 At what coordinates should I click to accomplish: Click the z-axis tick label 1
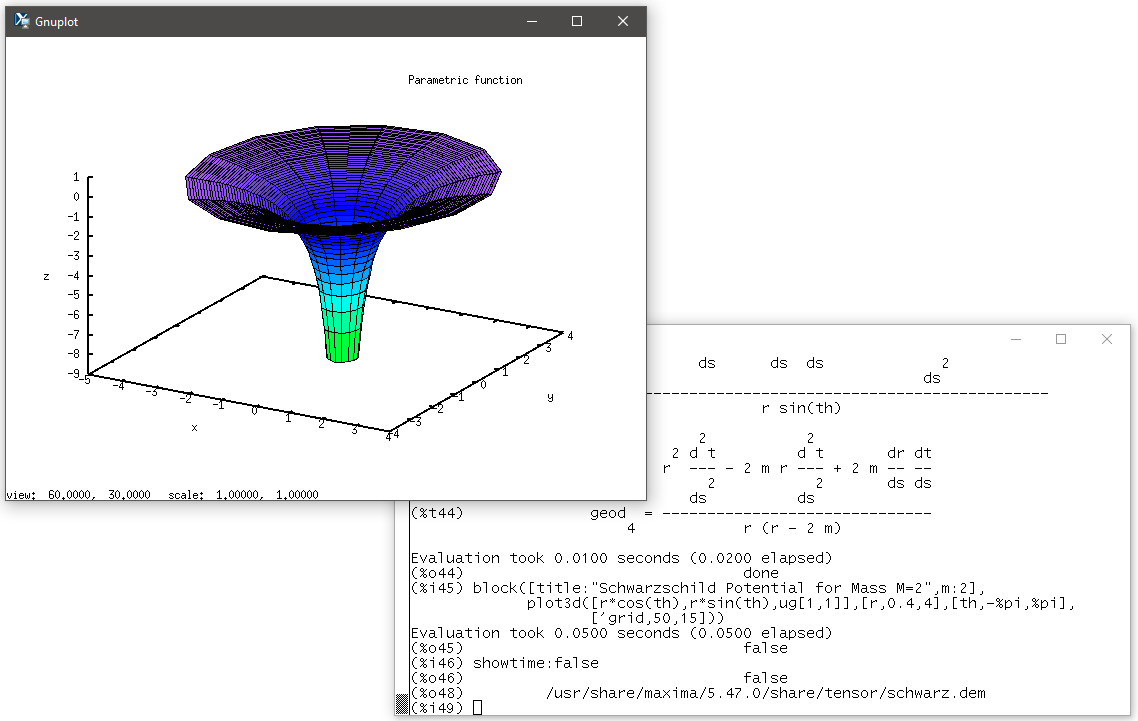point(76,177)
